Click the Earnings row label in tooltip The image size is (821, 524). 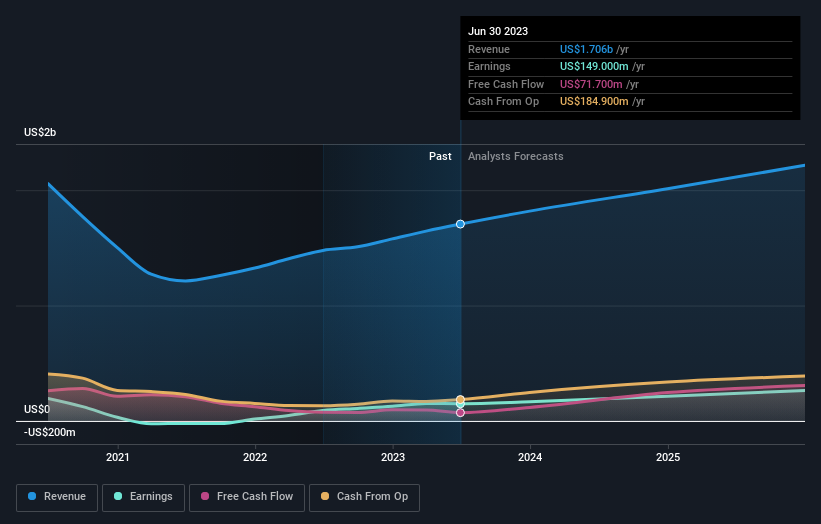tap(490, 66)
